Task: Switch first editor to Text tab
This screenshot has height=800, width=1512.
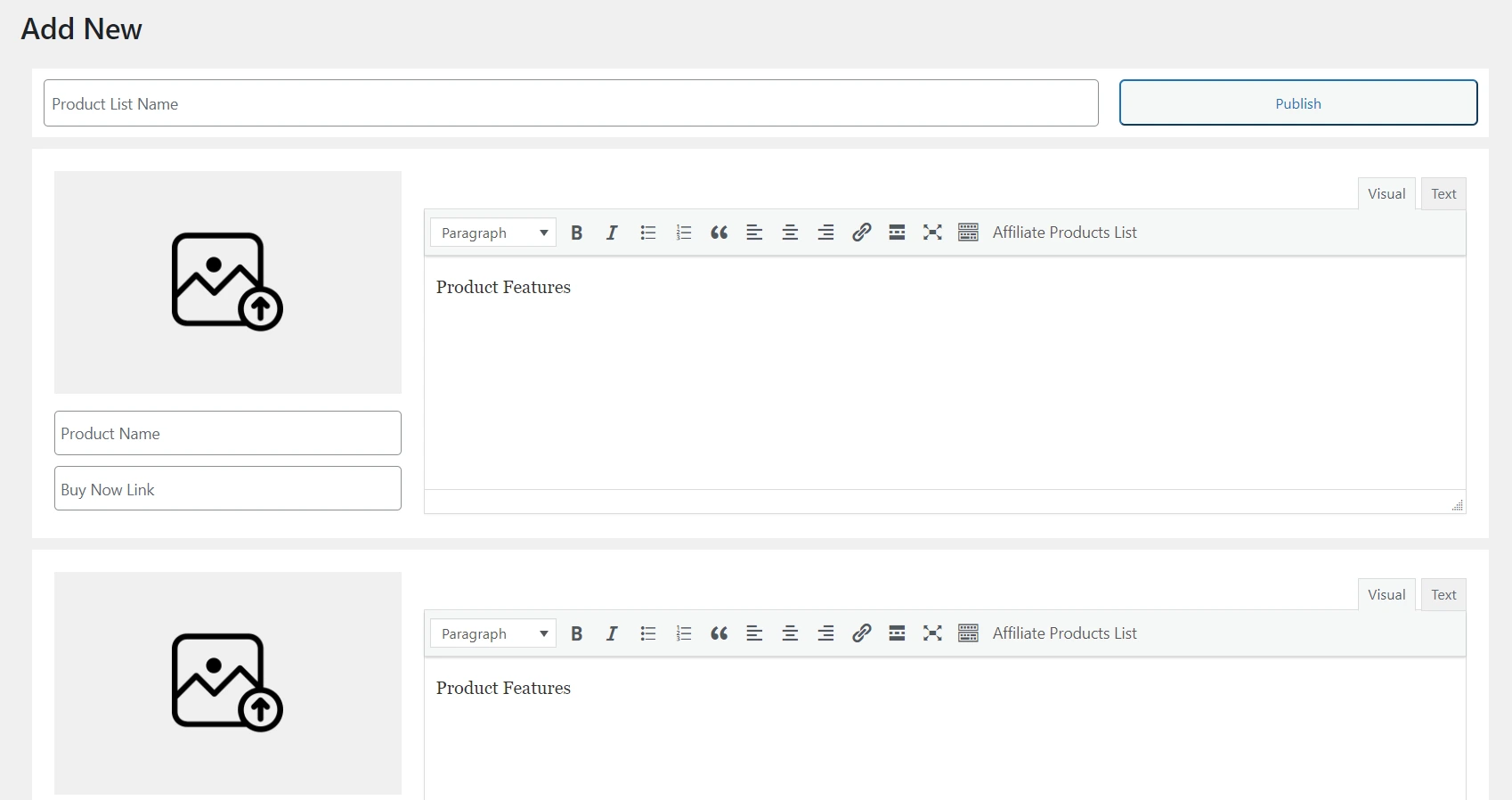Action: [1443, 194]
